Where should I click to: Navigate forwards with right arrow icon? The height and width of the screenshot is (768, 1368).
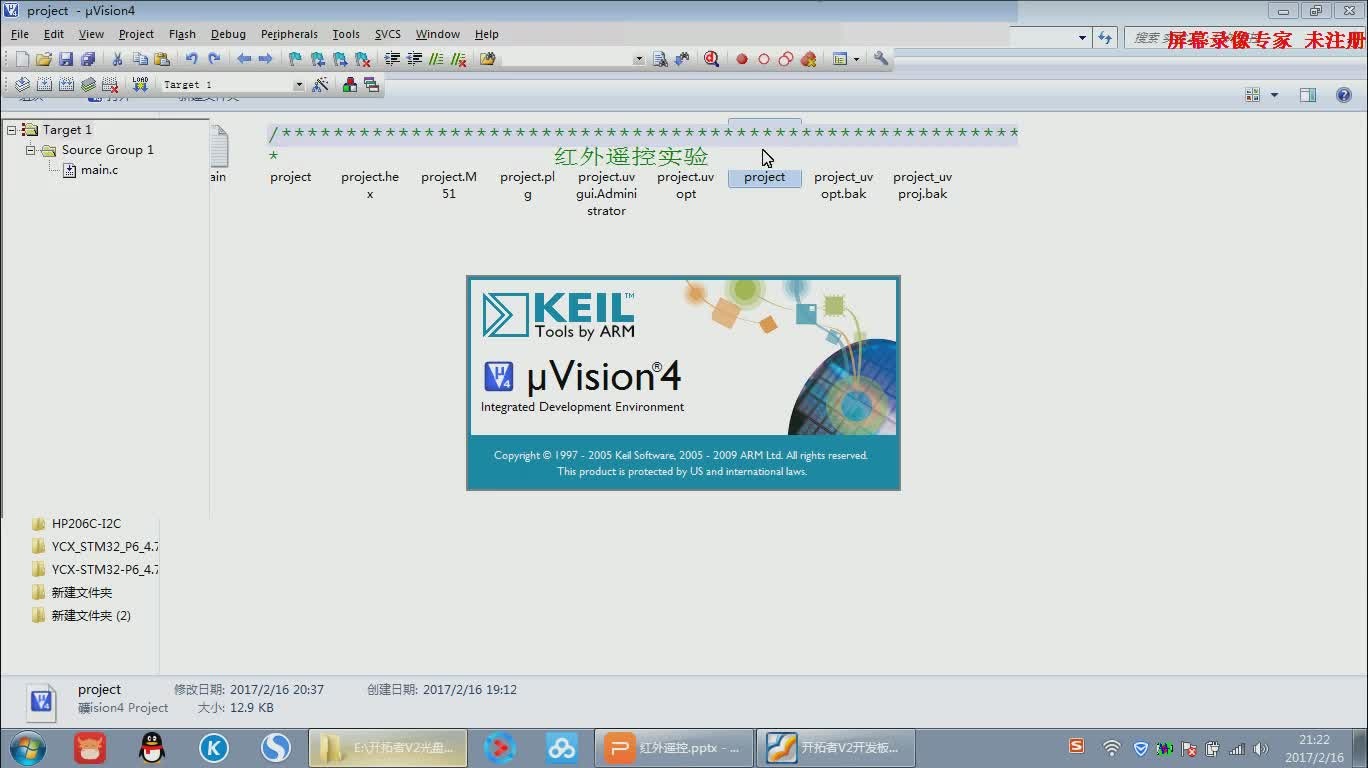click(265, 59)
